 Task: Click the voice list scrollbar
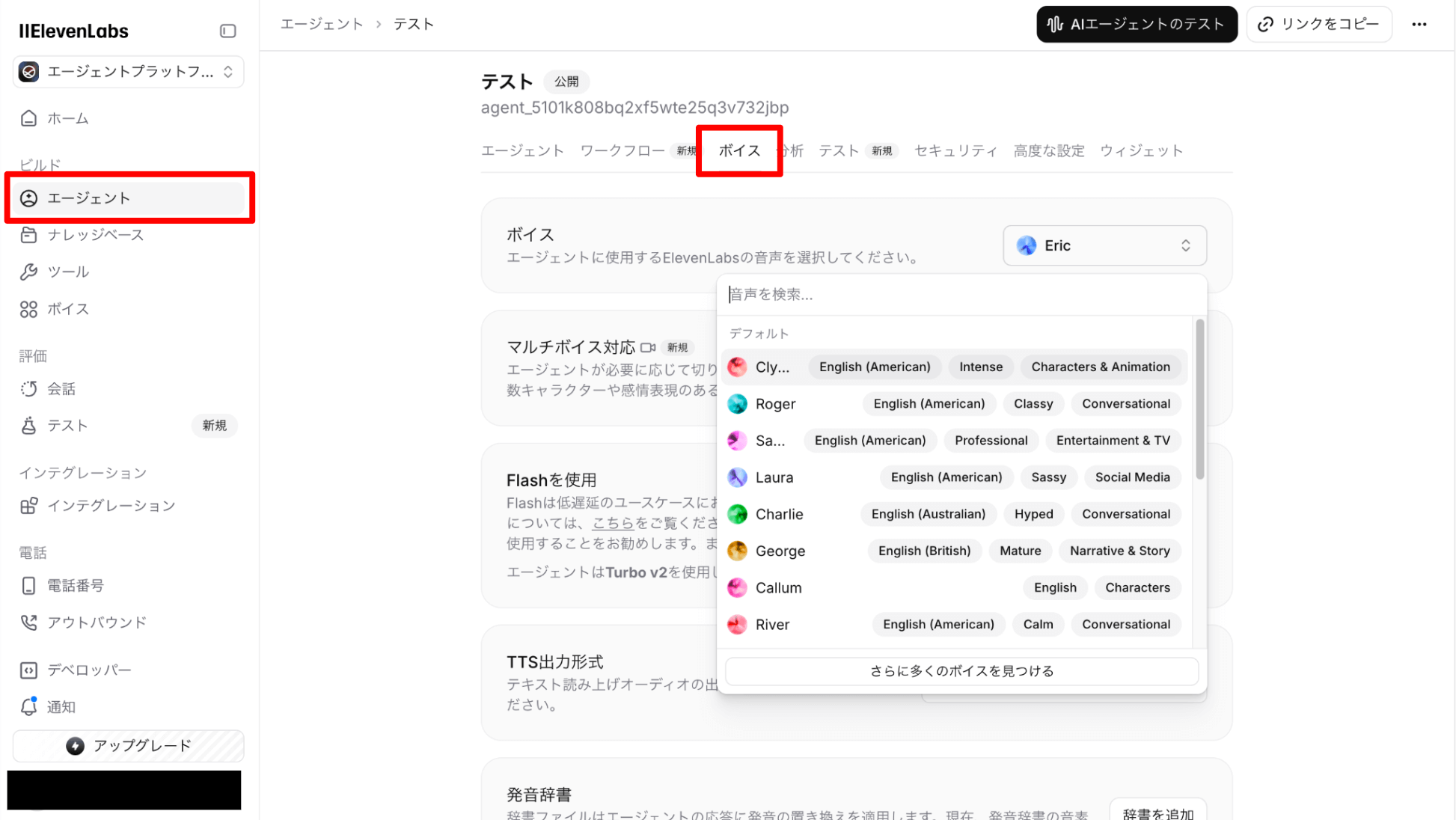[1199, 400]
